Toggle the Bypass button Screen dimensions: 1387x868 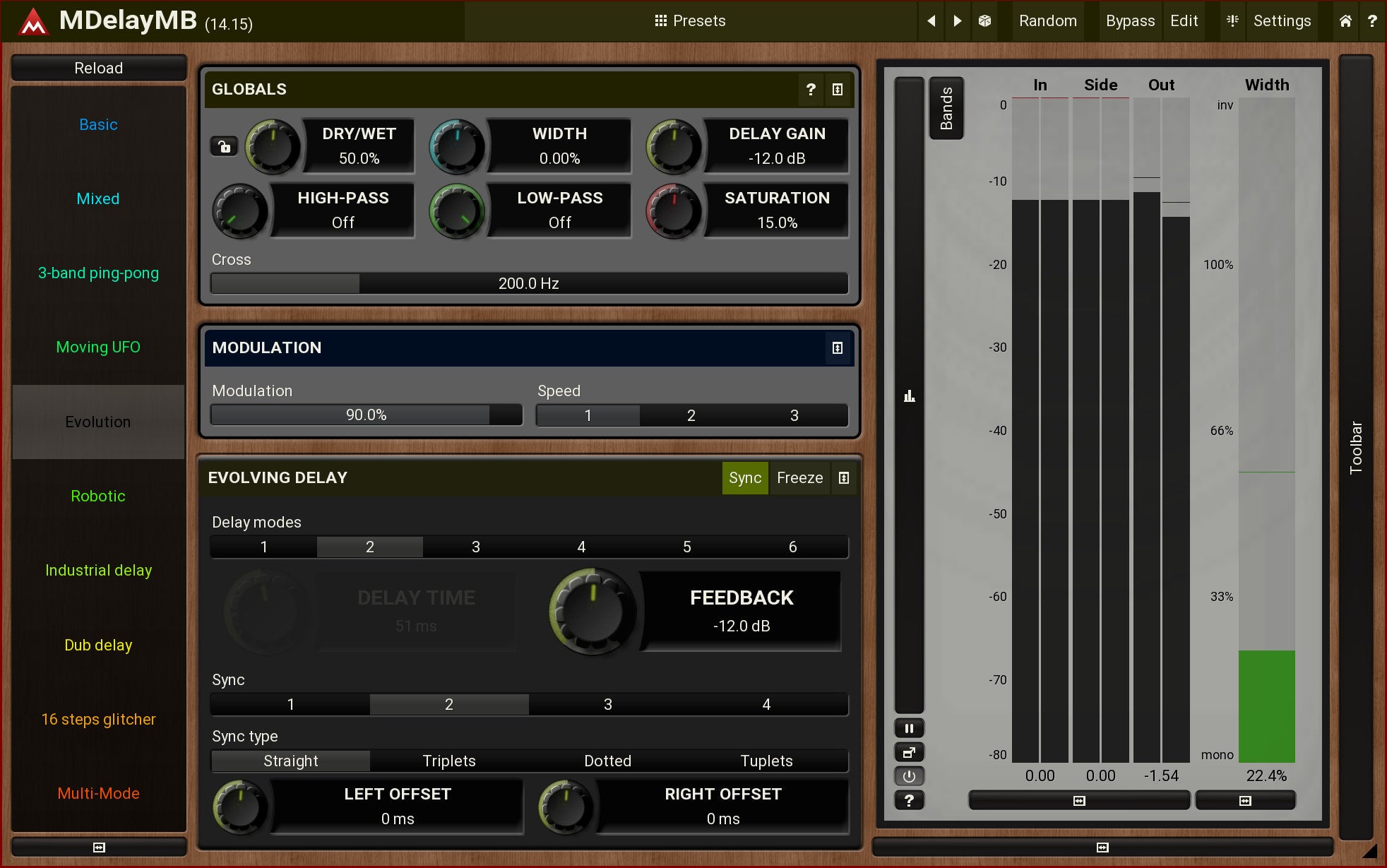tap(1130, 20)
